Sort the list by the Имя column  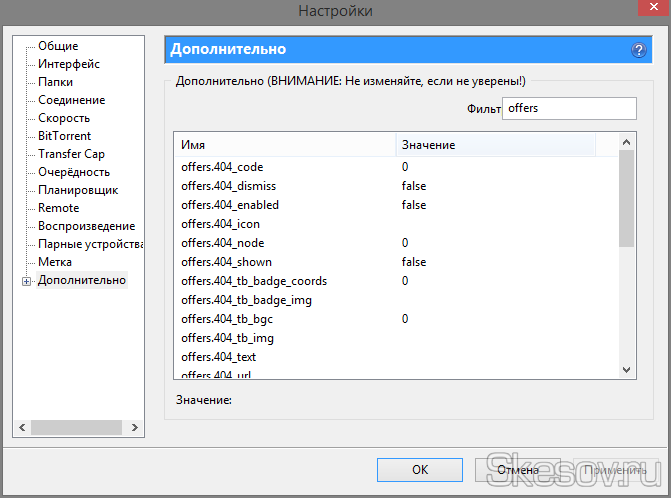(x=285, y=145)
